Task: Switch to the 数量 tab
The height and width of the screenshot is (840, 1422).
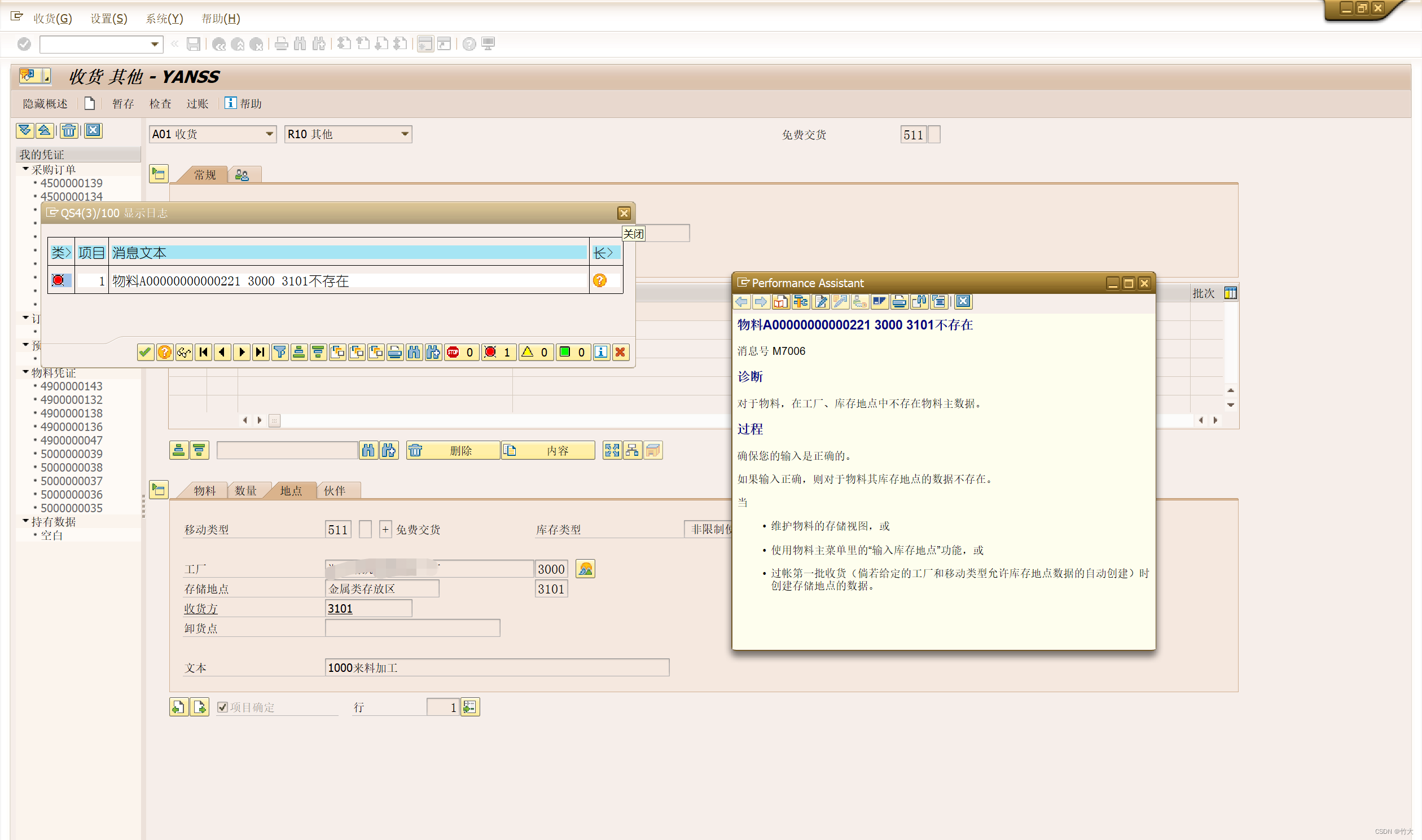Action: (x=245, y=490)
